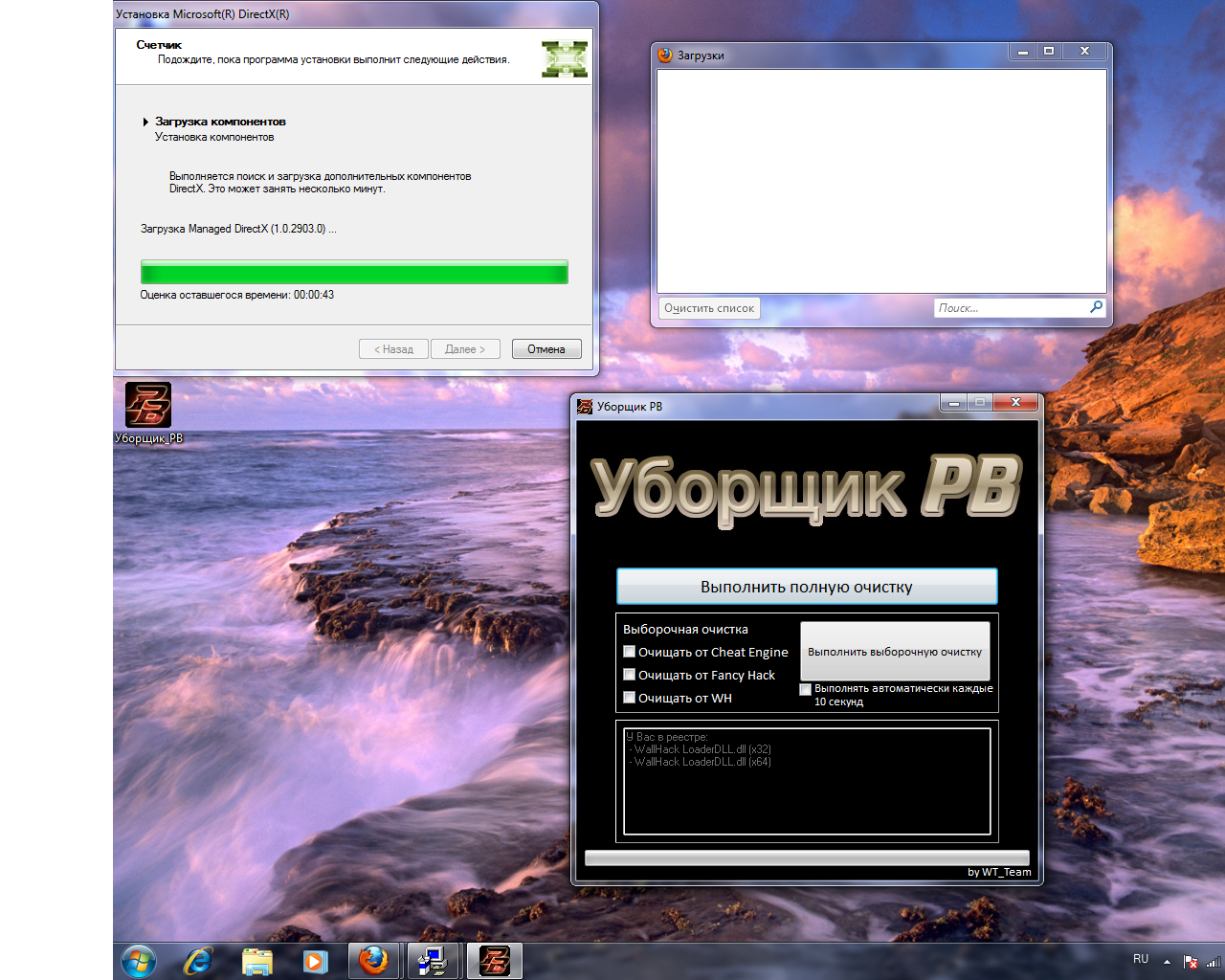The image size is (1225, 980).
Task: Click 'WallHack LoaderDLL.dll (x64)' log line
Action: coord(701,762)
